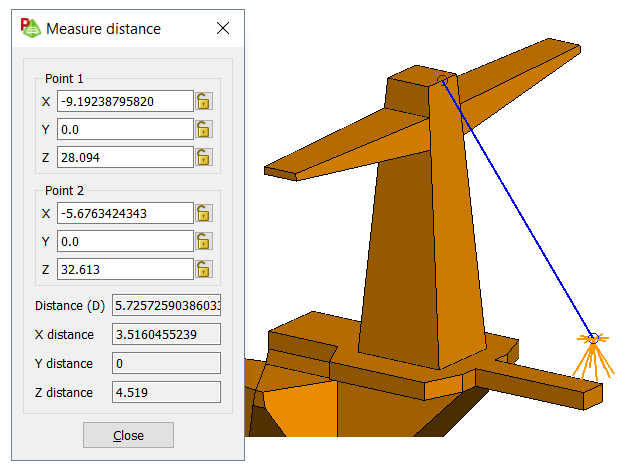This screenshot has height=470, width=637.
Task: Select the Point 1 Y value field
Action: pyautogui.click(x=125, y=129)
